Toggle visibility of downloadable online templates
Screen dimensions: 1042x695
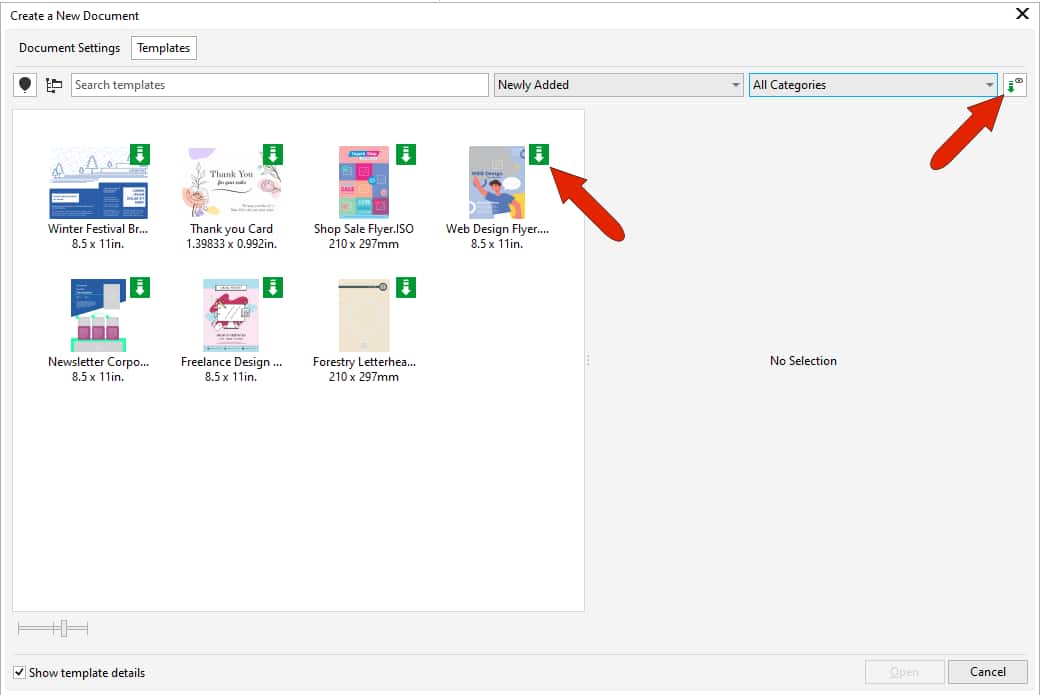tap(1014, 84)
